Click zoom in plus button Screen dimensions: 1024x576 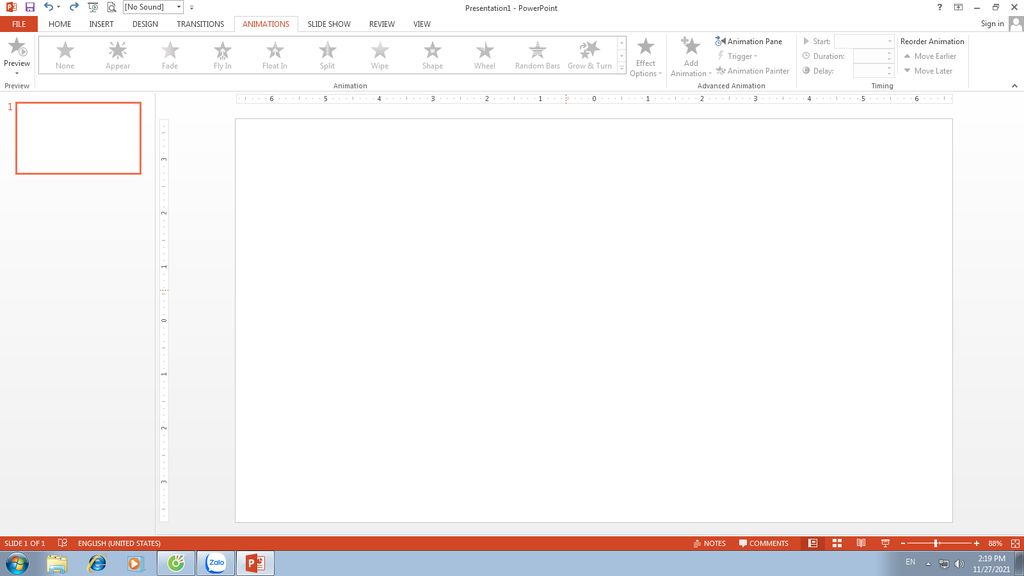[976, 543]
